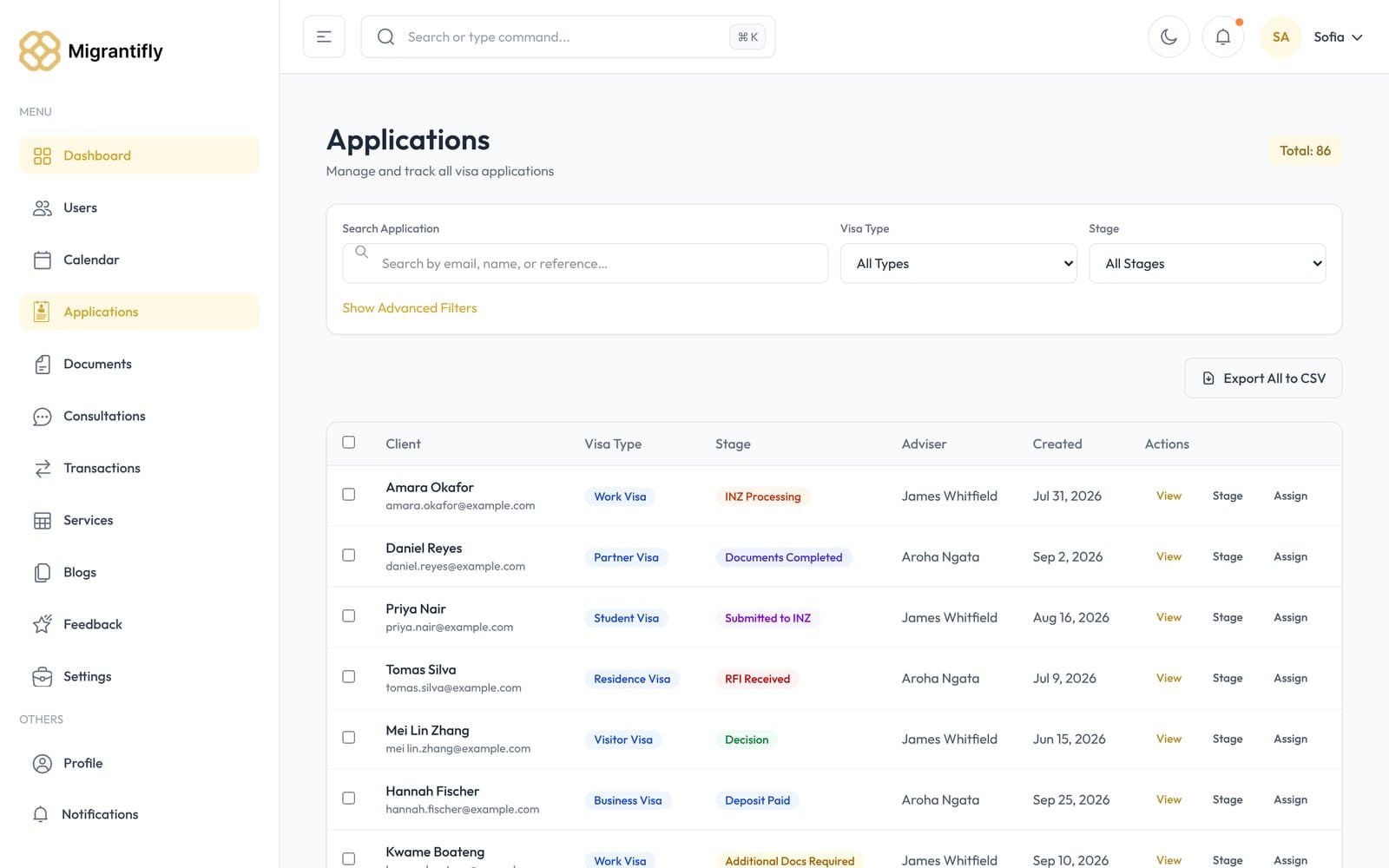Image resolution: width=1389 pixels, height=868 pixels.
Task: Open Transactions menu item
Action: (139, 468)
